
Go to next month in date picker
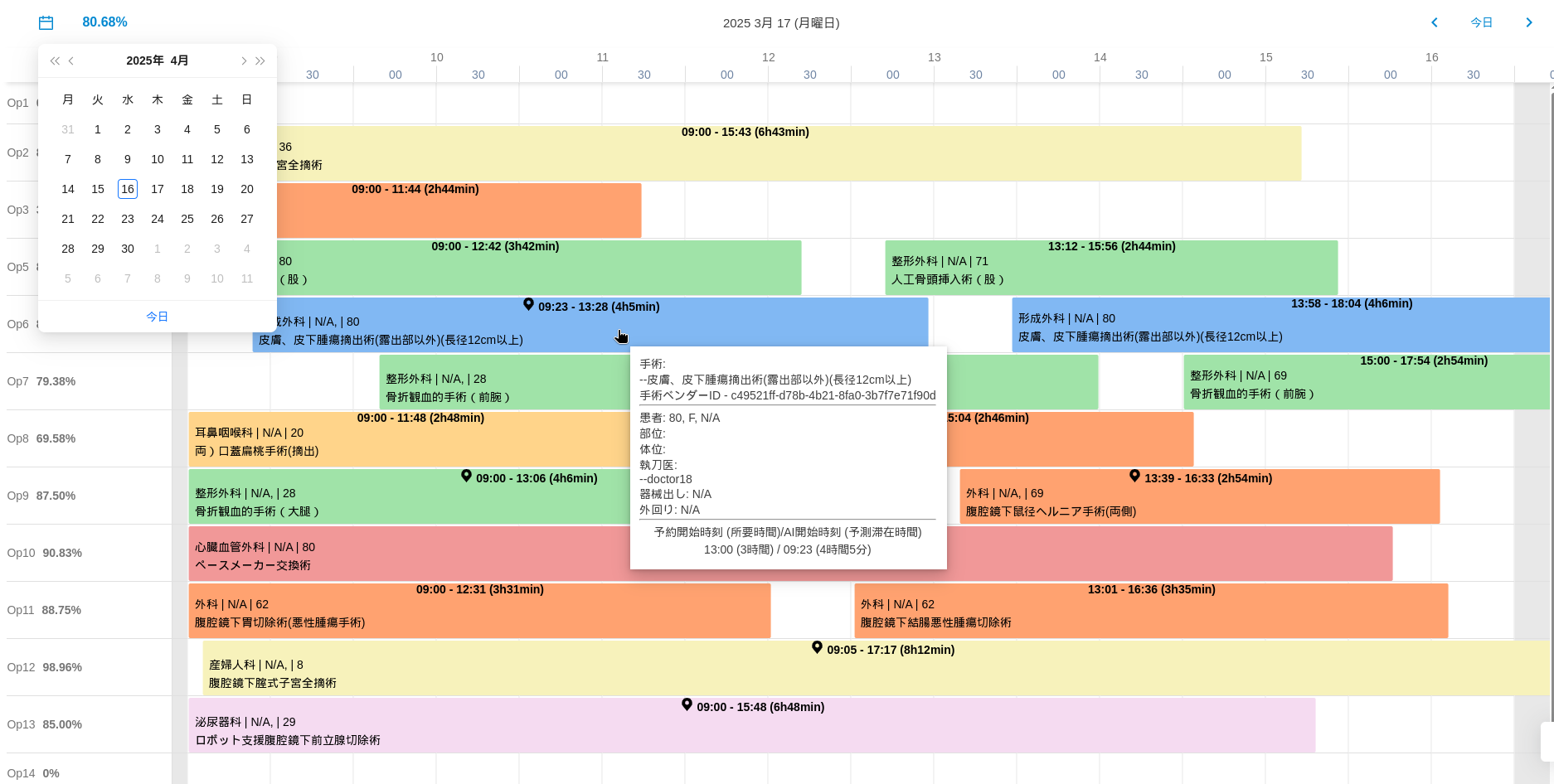pyautogui.click(x=243, y=60)
